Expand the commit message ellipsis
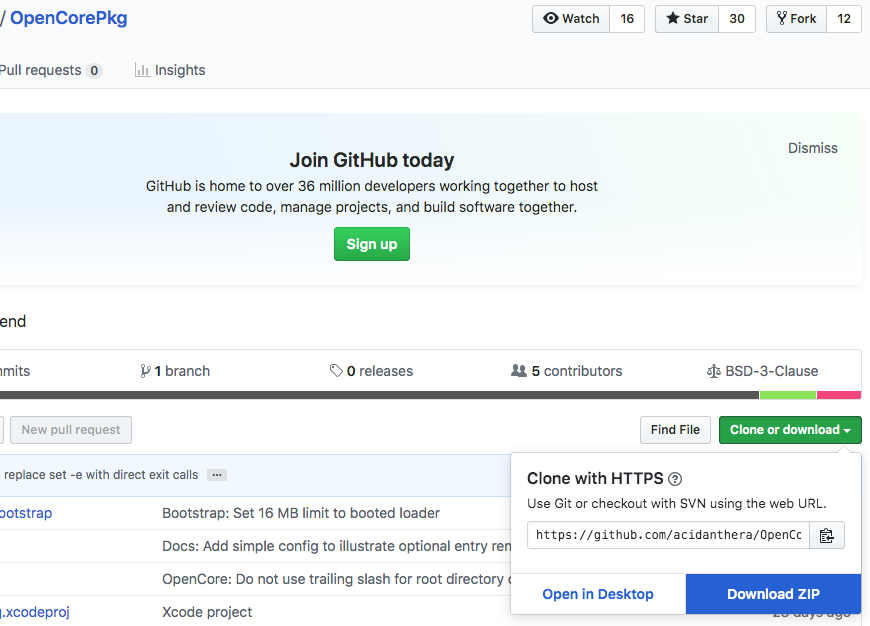870x626 pixels. (217, 475)
